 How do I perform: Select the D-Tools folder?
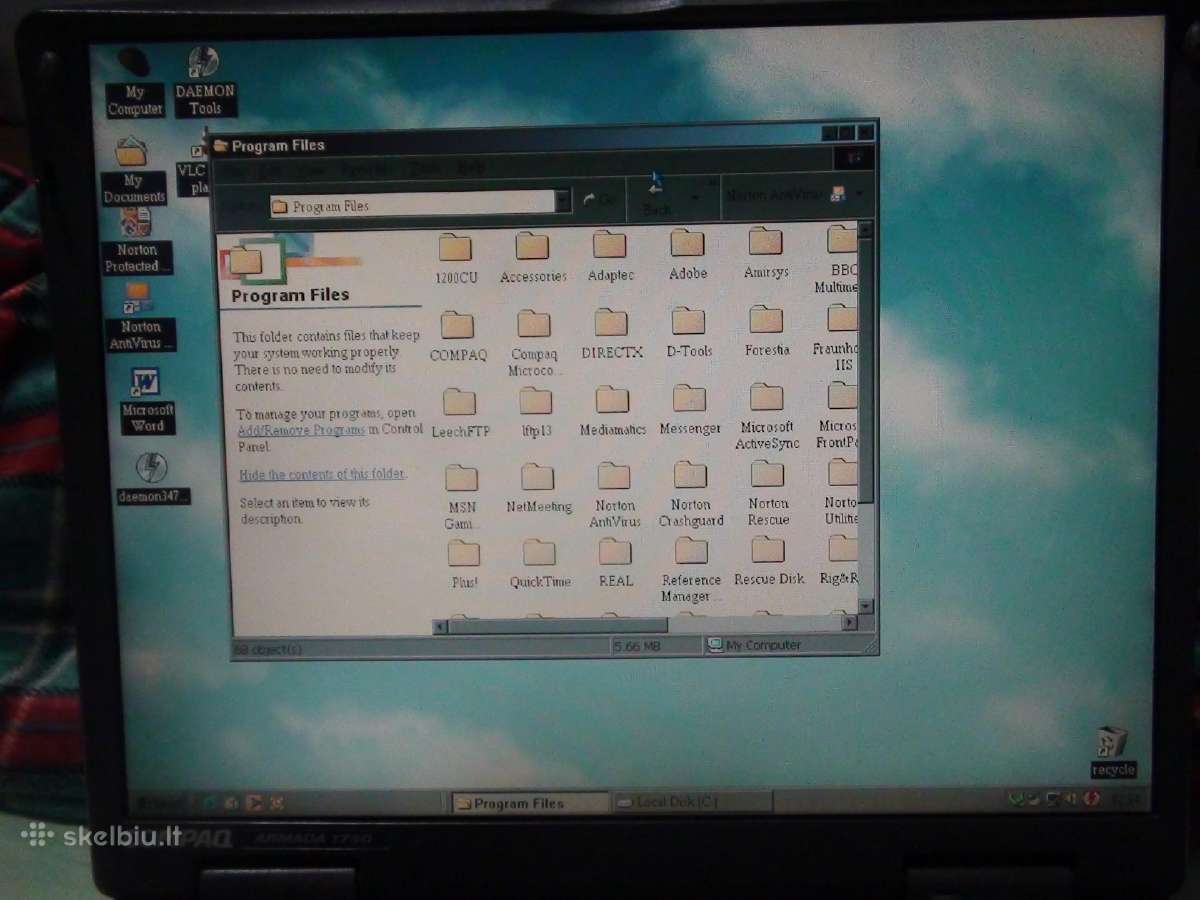coord(689,333)
